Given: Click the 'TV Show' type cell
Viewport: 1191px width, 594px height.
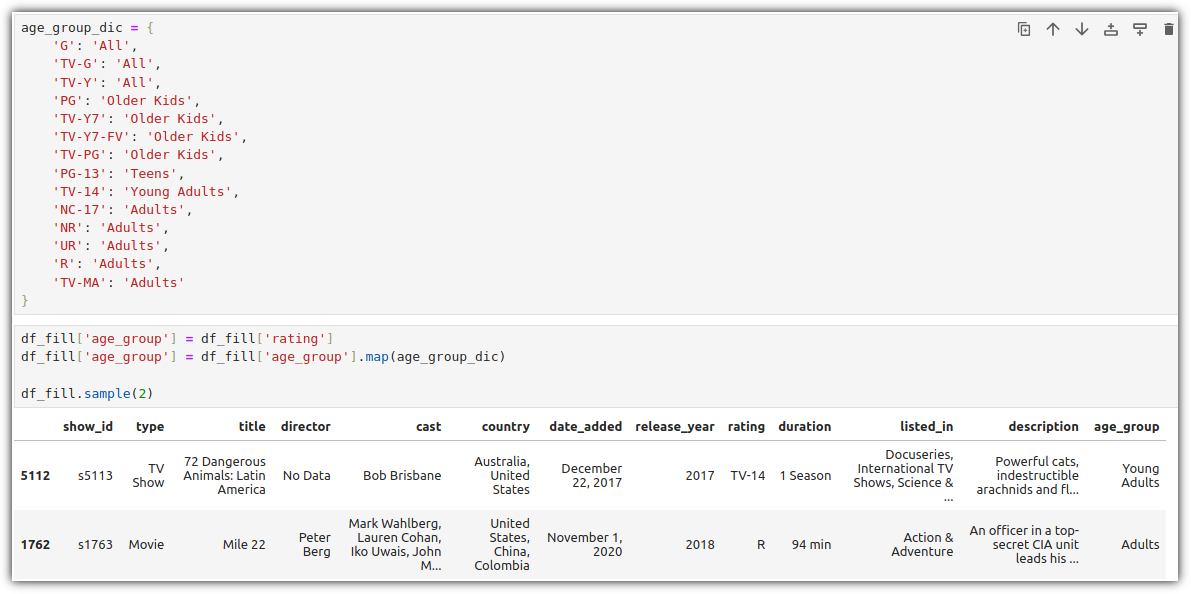Looking at the screenshot, I should (148, 476).
